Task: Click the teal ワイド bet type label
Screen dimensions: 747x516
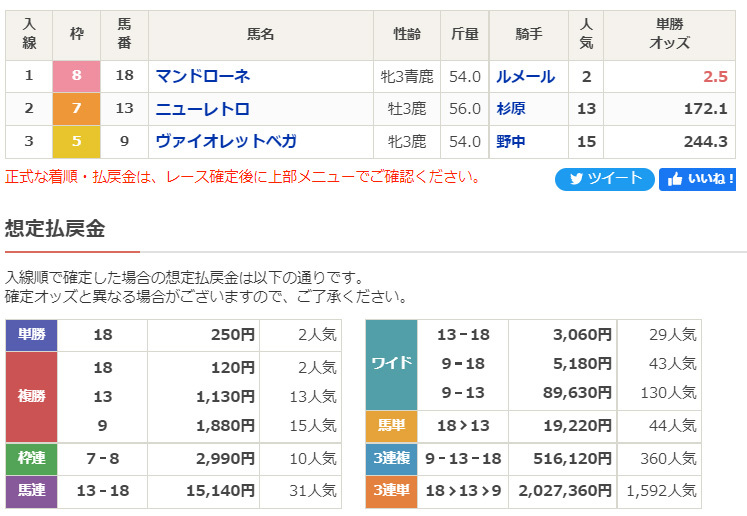Action: tap(391, 363)
